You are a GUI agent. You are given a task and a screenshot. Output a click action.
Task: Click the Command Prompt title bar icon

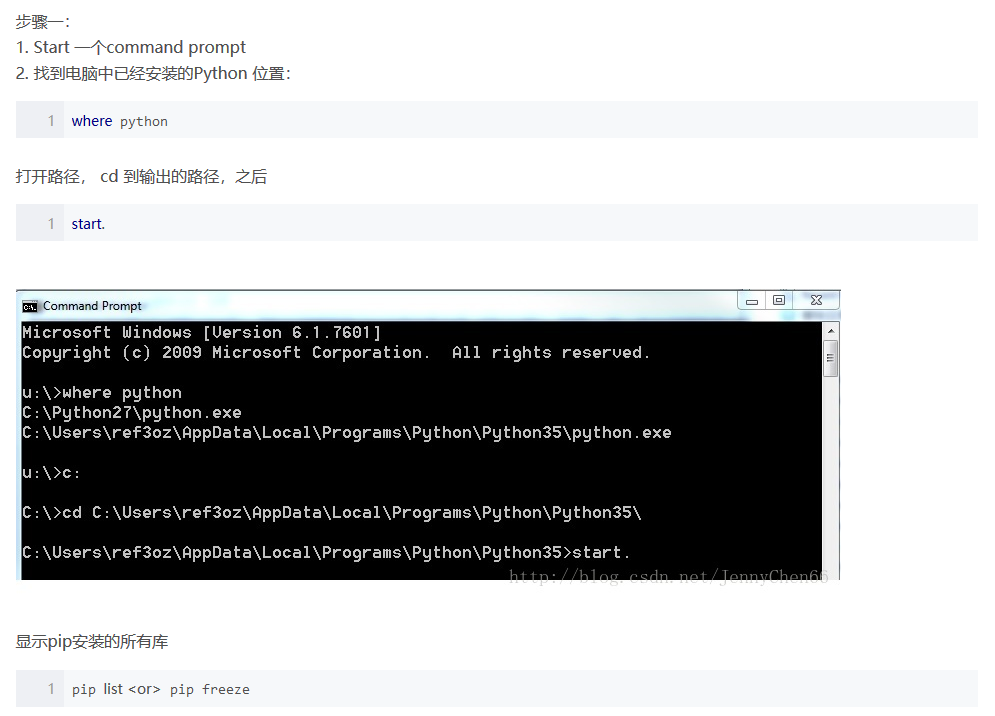[29, 307]
